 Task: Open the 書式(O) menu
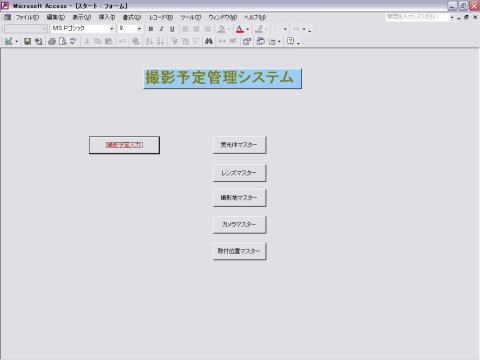tap(132, 17)
